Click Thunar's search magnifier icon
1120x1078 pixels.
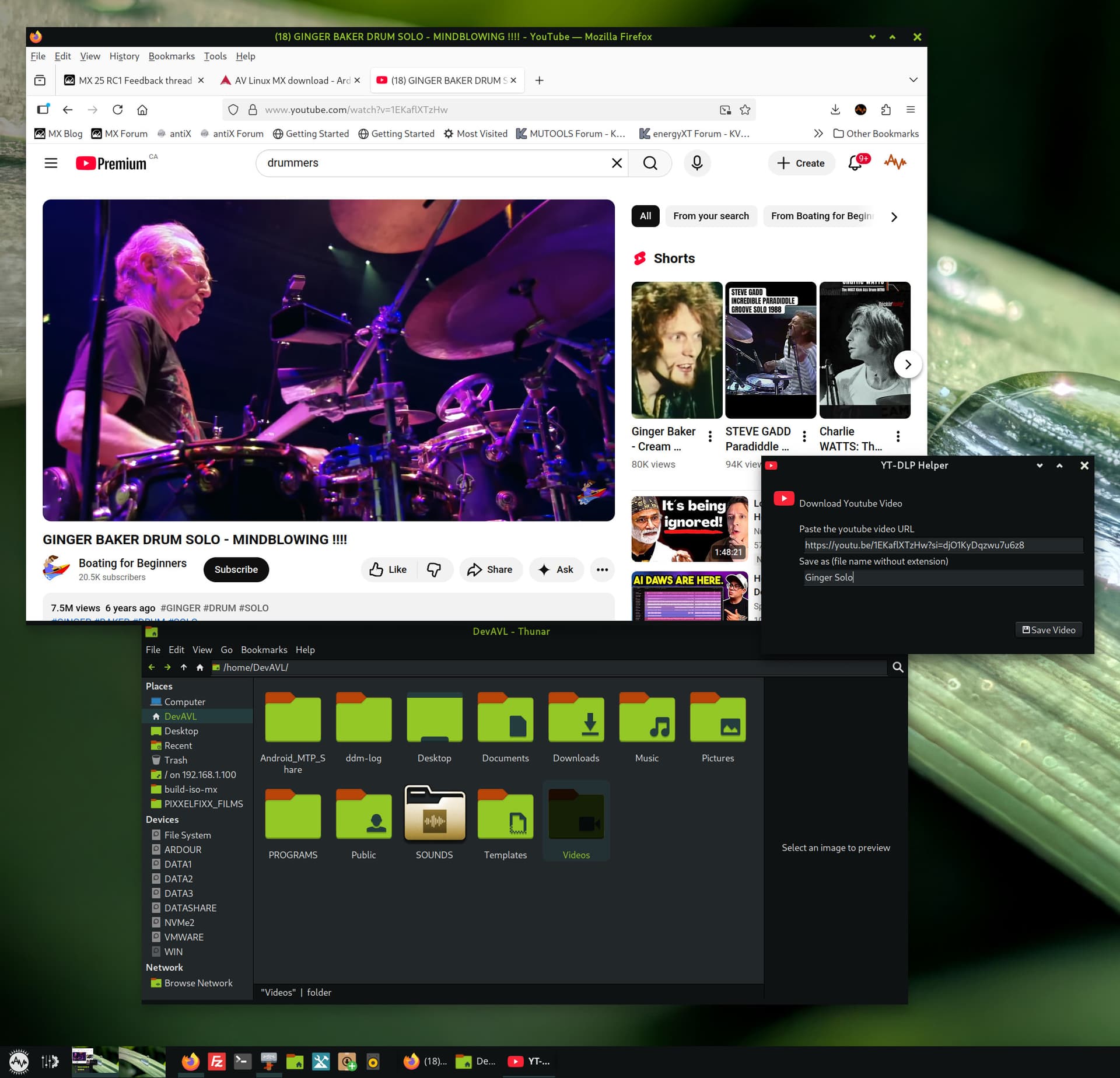tap(898, 667)
